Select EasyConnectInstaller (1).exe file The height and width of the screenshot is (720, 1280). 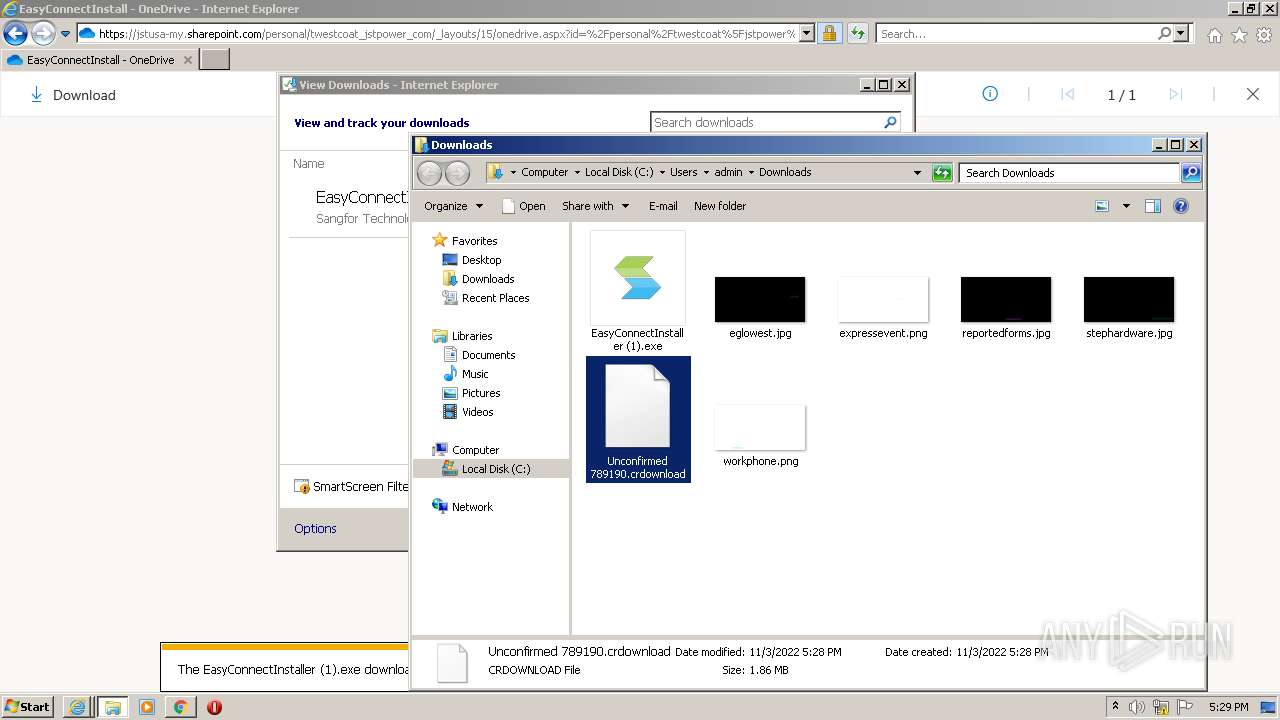[x=638, y=291]
